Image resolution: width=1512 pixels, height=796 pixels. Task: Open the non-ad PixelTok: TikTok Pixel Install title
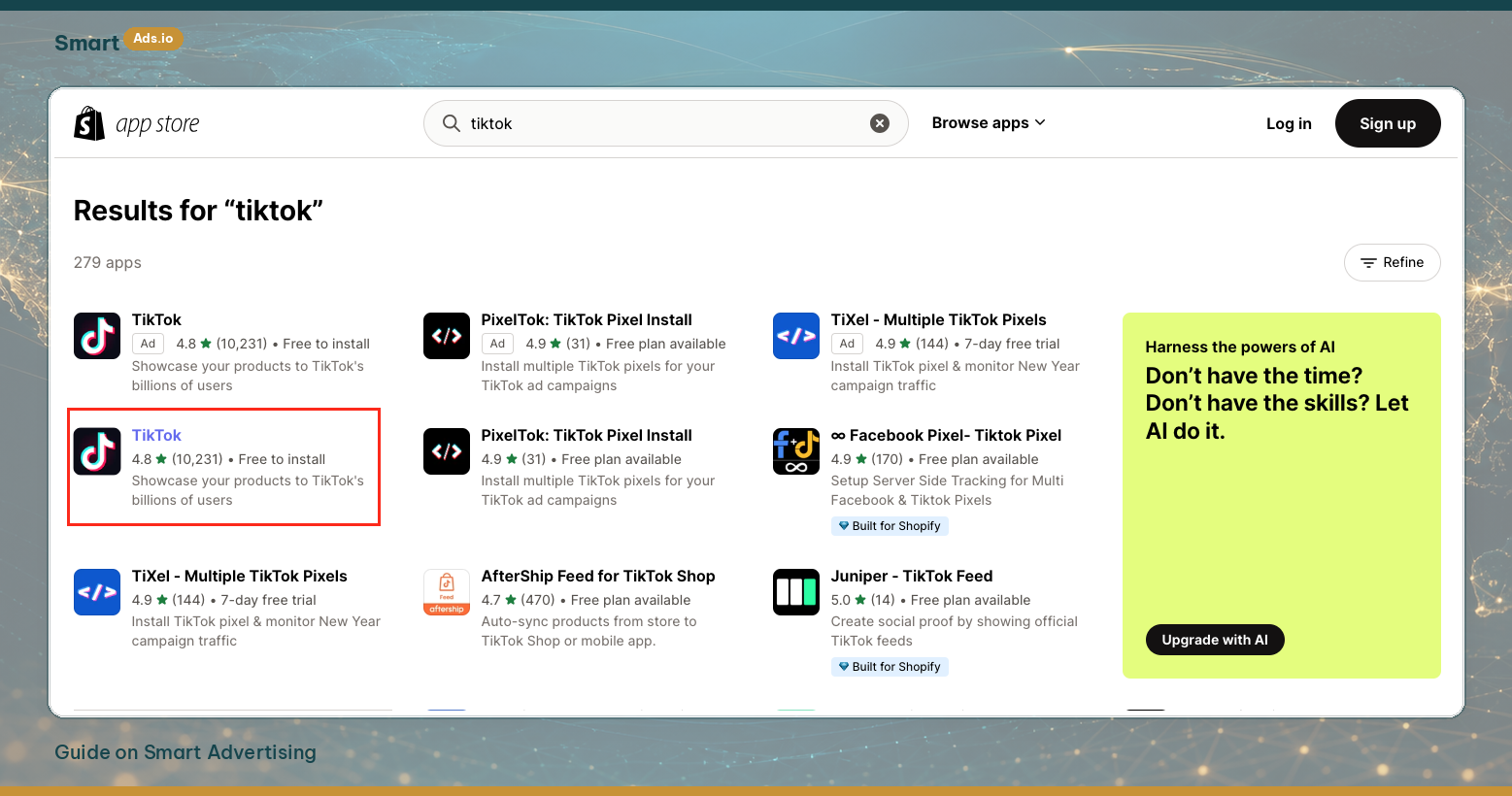tap(587, 436)
